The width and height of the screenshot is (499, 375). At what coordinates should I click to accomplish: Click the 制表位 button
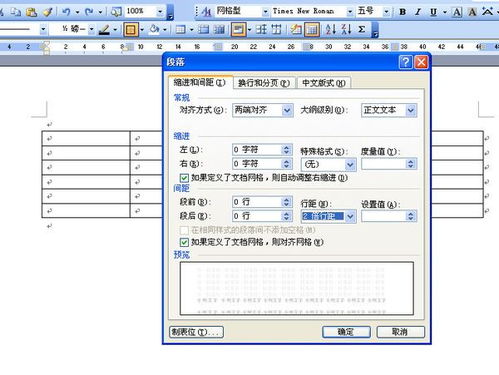click(196, 332)
